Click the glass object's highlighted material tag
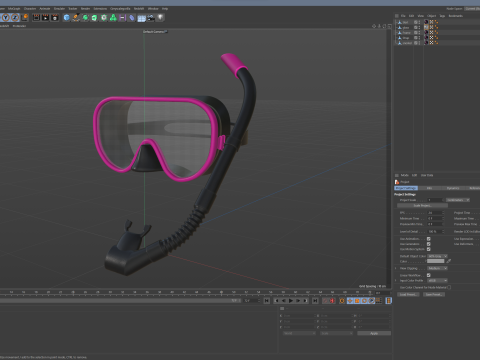 (x=426, y=27)
